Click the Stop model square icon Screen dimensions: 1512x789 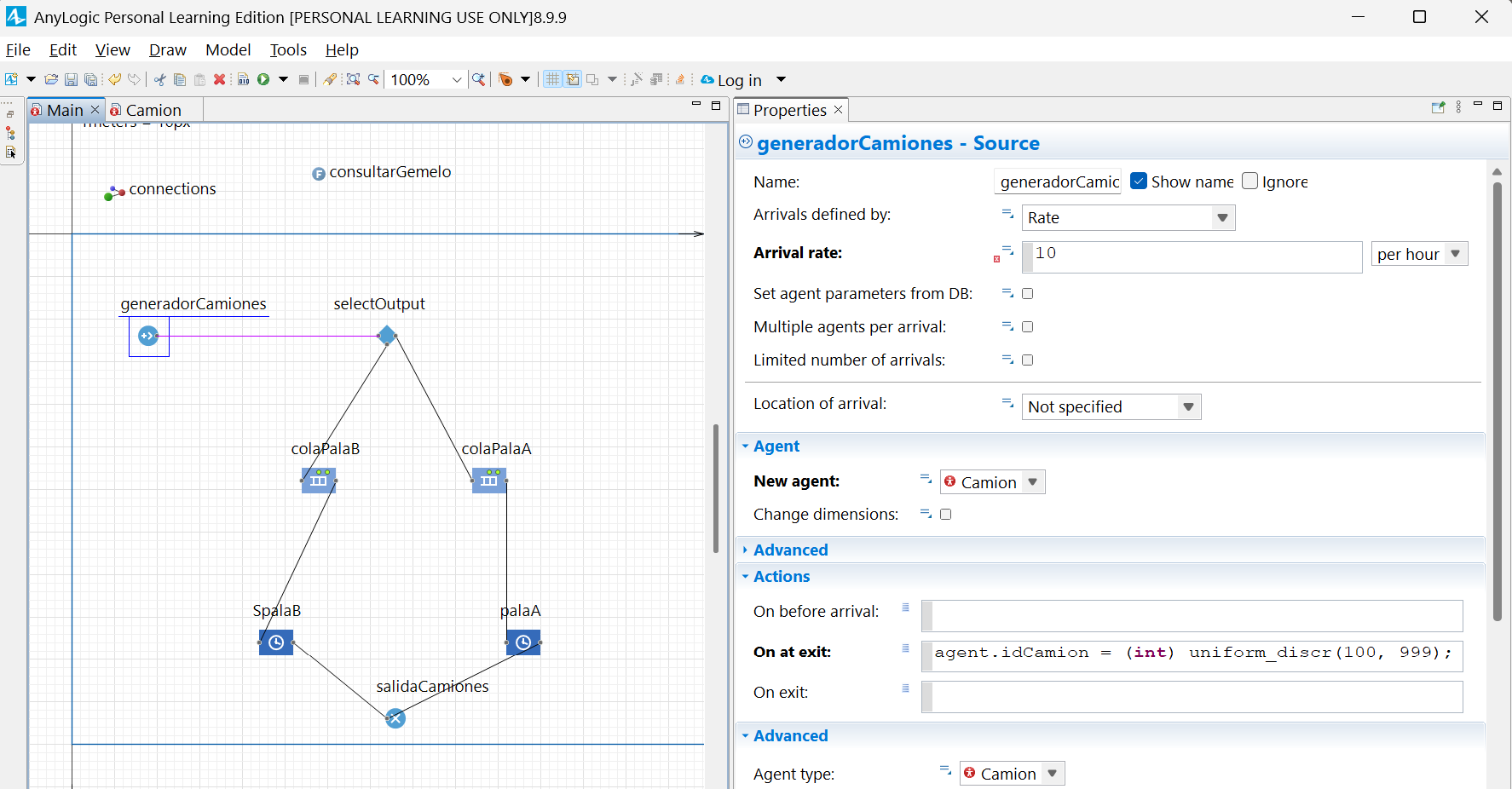click(x=303, y=79)
